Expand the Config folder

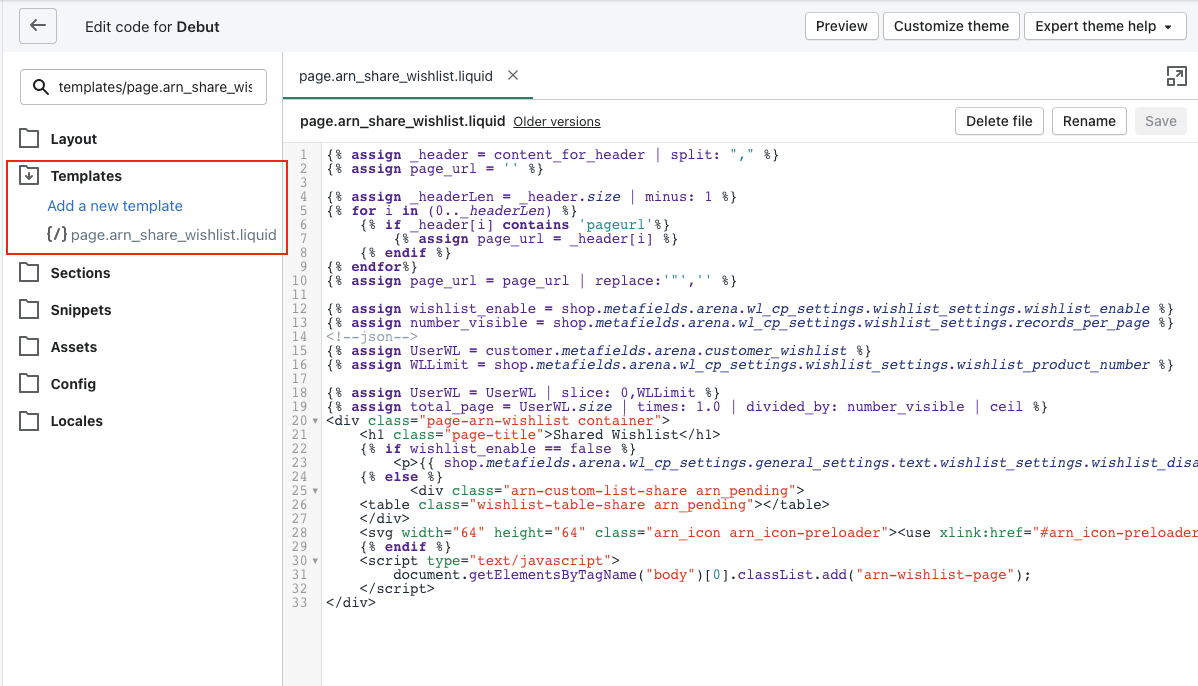(x=73, y=384)
